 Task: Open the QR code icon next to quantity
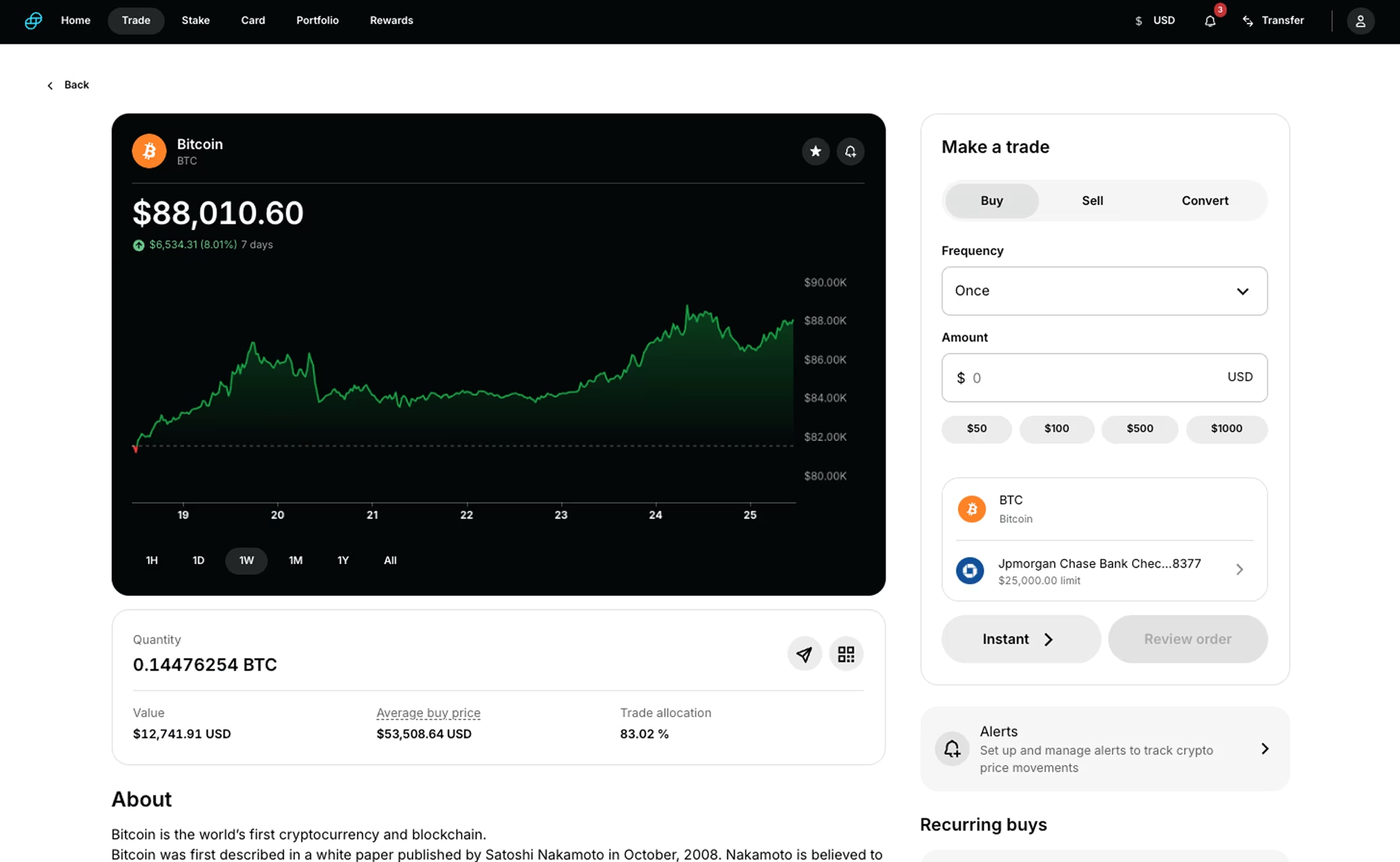coord(846,653)
